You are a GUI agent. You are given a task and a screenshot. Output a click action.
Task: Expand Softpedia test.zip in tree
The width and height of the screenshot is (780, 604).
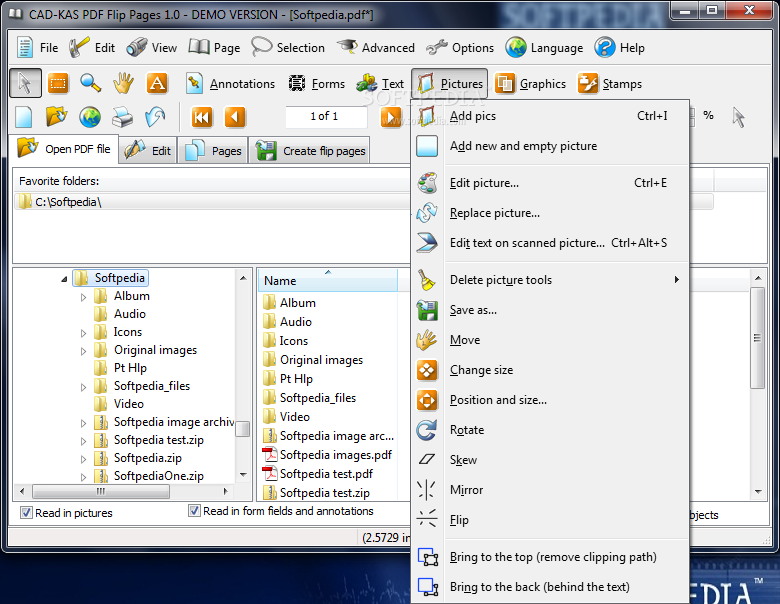(x=83, y=441)
